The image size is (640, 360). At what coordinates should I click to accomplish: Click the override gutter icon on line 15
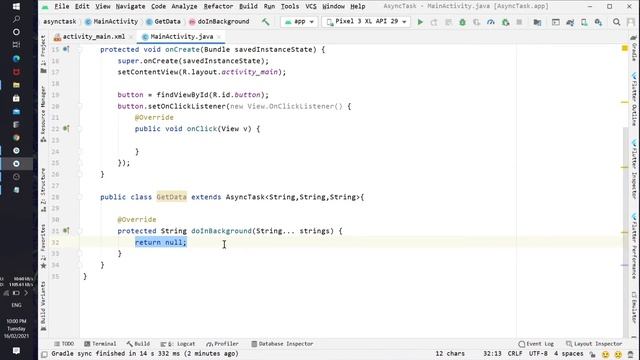click(x=66, y=49)
